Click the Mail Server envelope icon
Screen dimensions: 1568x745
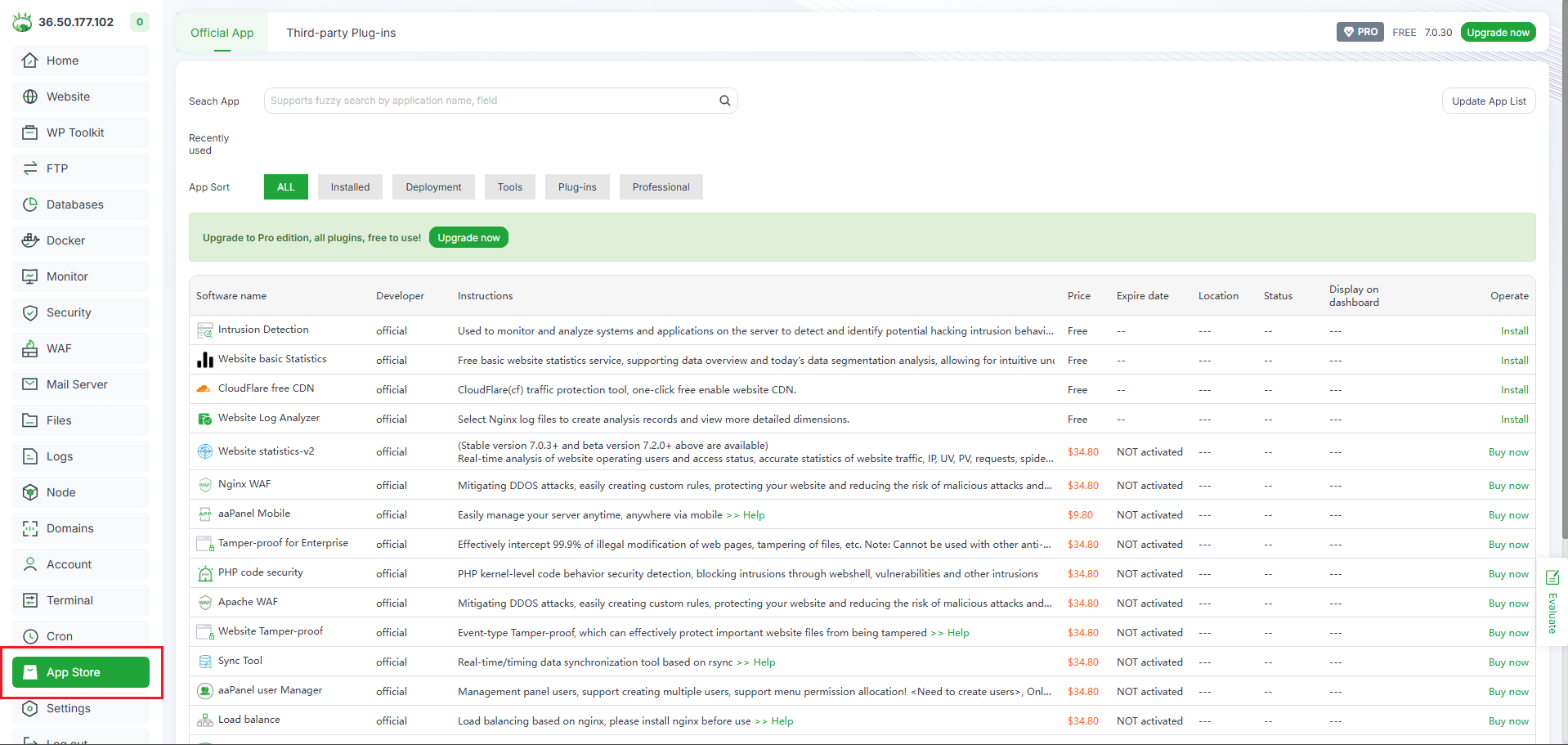(30, 384)
